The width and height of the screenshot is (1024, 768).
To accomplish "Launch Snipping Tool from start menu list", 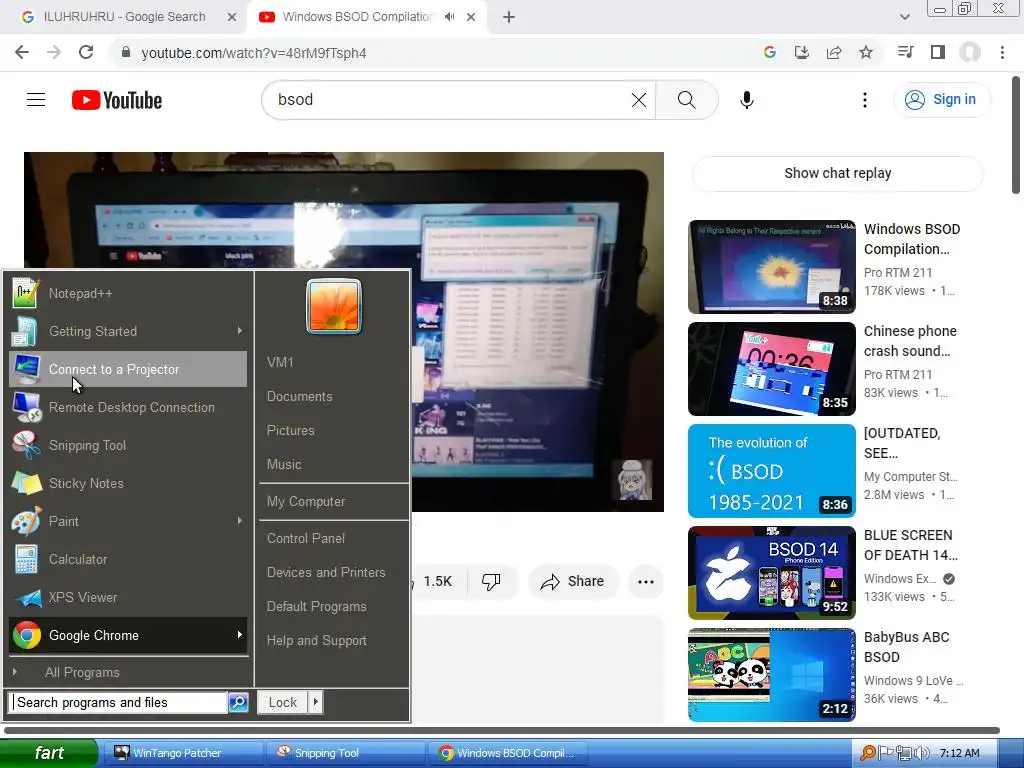I will [128, 445].
